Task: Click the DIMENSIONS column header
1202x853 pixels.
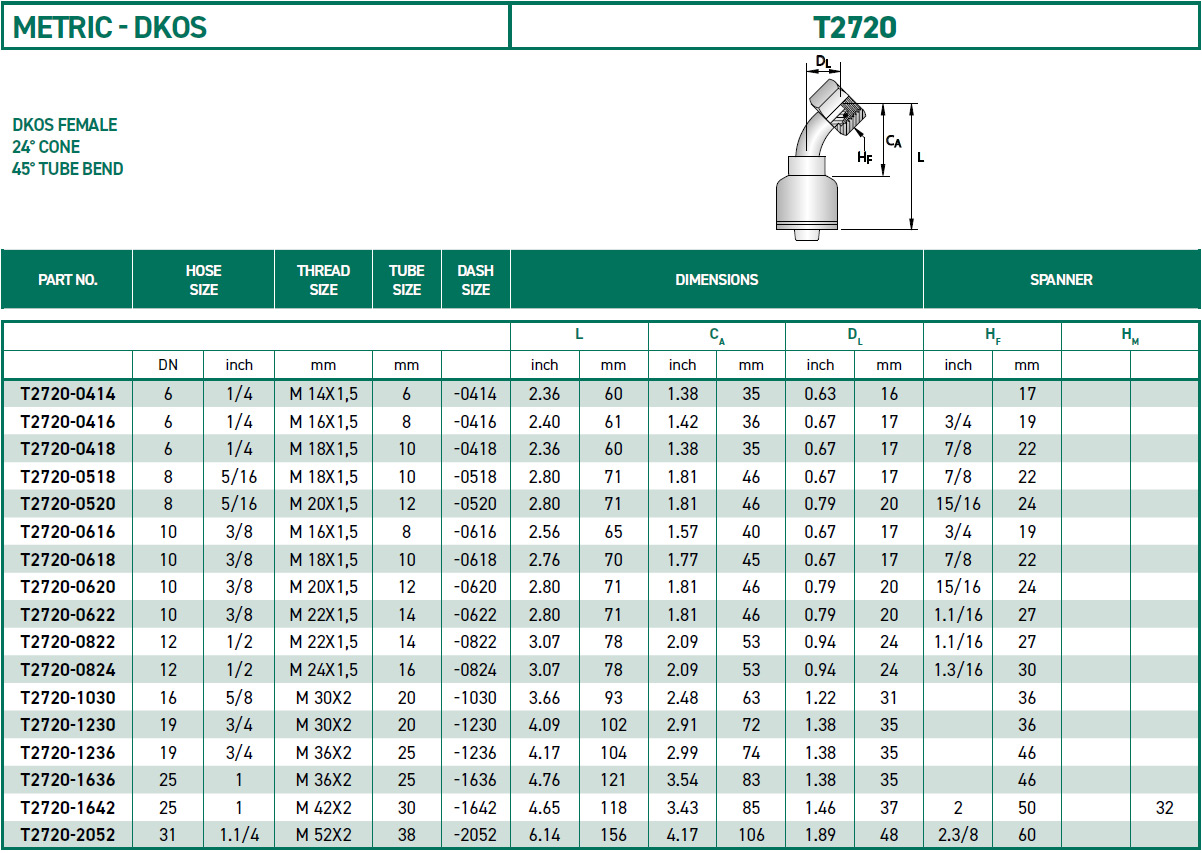Action: (717, 280)
